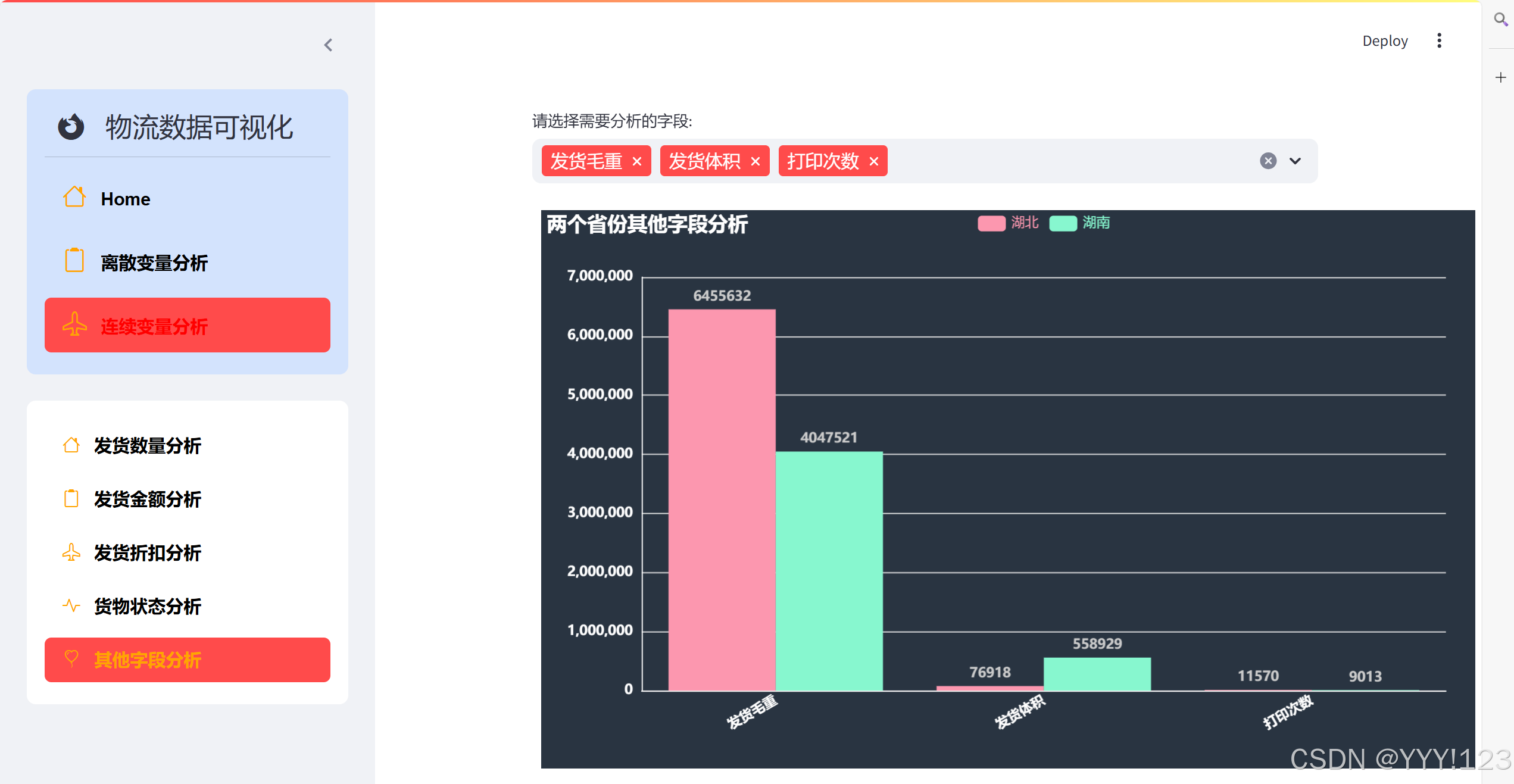Viewport: 1514px width, 784px height.
Task: Toggle 湖南 series in chart legend
Action: [1063, 223]
